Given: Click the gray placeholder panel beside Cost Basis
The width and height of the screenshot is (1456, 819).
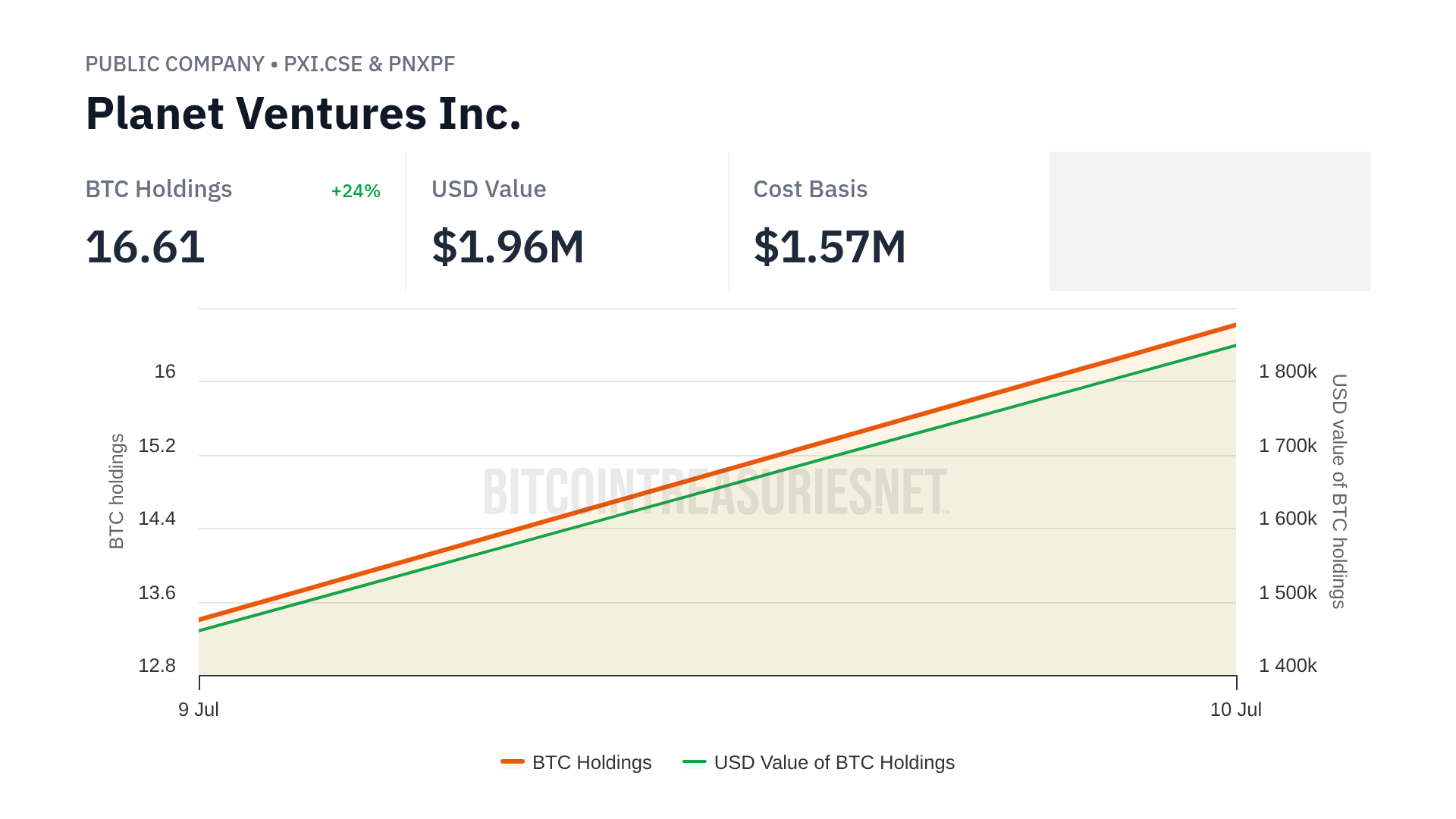Looking at the screenshot, I should click(1210, 221).
